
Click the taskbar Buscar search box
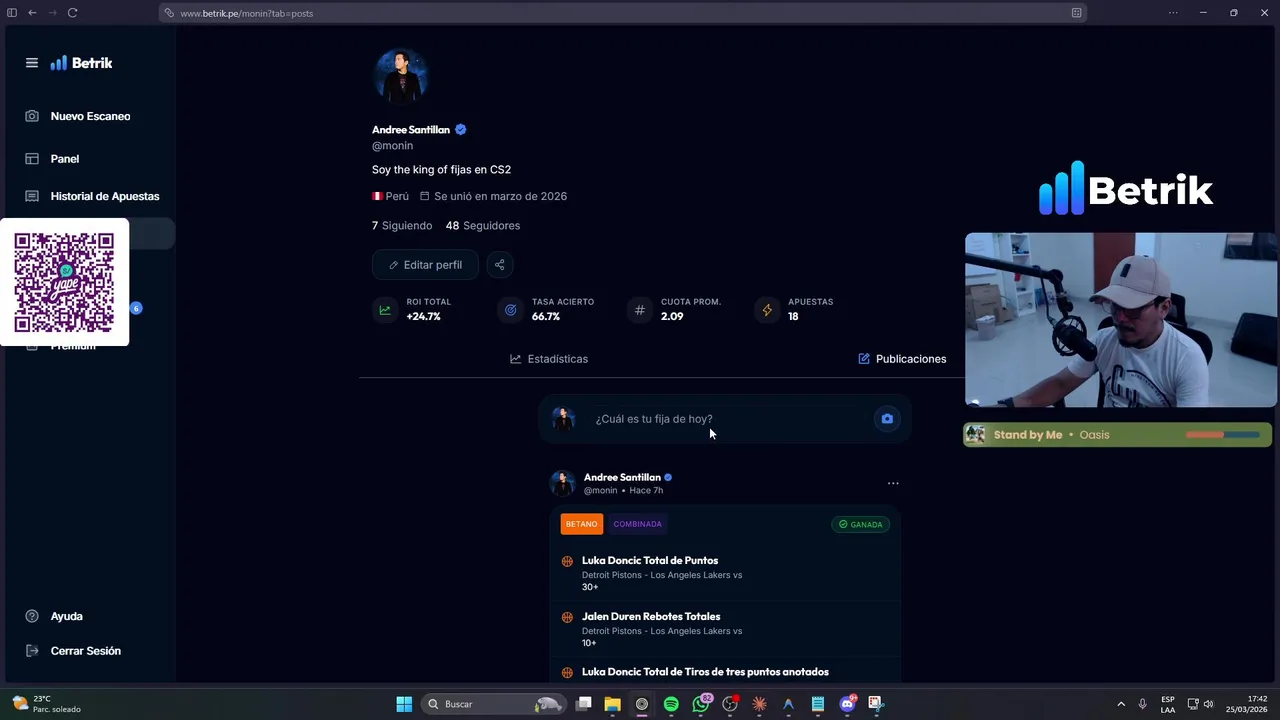(x=494, y=704)
